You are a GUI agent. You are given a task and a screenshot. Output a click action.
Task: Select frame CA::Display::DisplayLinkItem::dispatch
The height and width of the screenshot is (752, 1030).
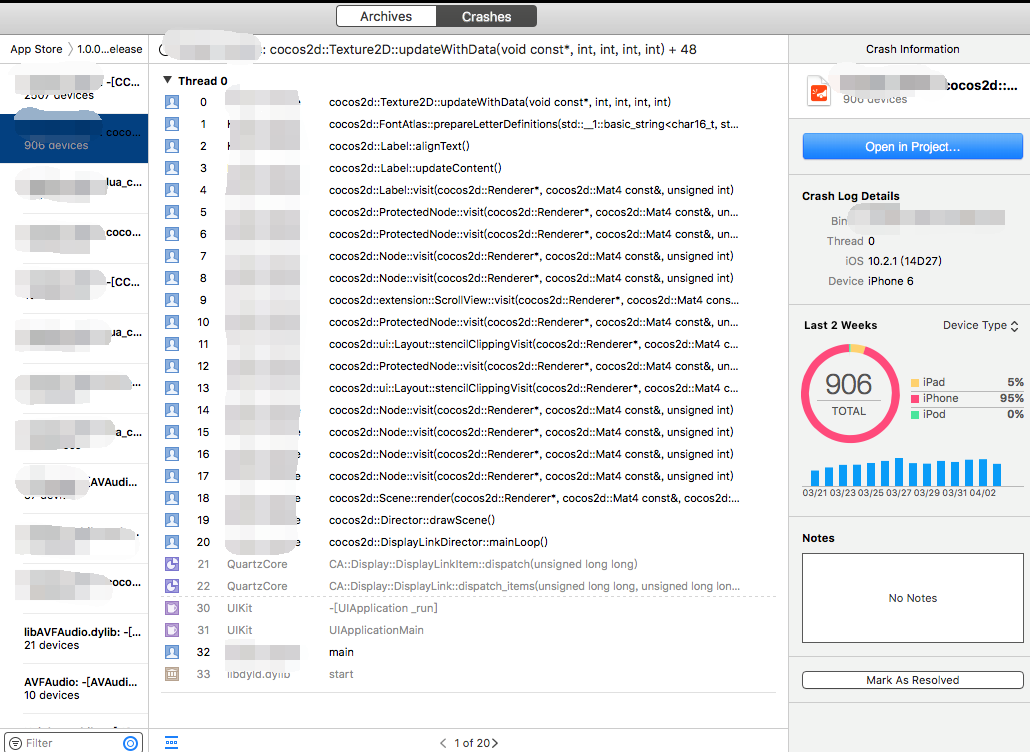click(x=483, y=564)
